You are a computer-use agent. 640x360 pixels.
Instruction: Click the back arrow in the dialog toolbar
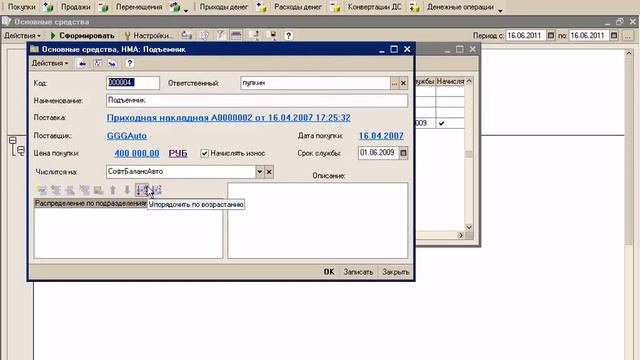pos(82,63)
